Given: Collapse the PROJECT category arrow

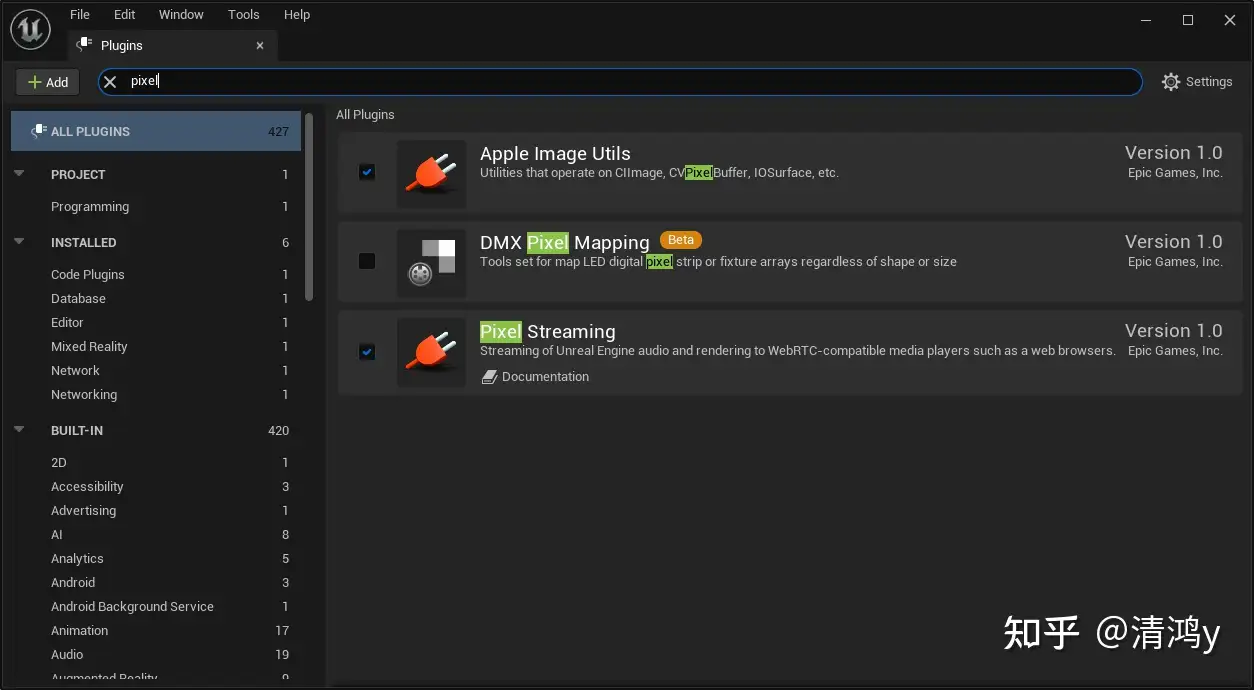Looking at the screenshot, I should (x=19, y=173).
